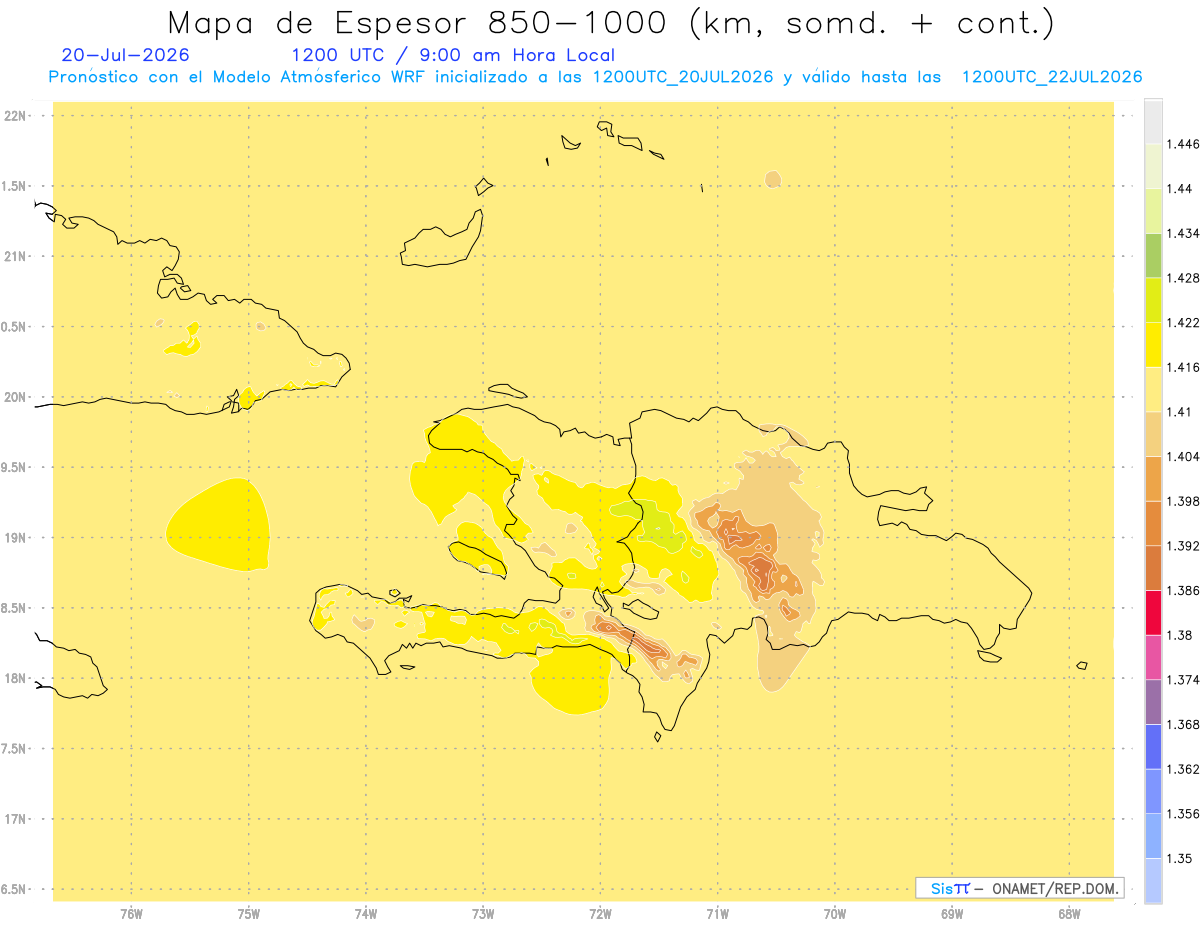The image size is (1200, 927).
Task: Click the pink colorbar segment above 1.374
Action: tap(1153, 657)
